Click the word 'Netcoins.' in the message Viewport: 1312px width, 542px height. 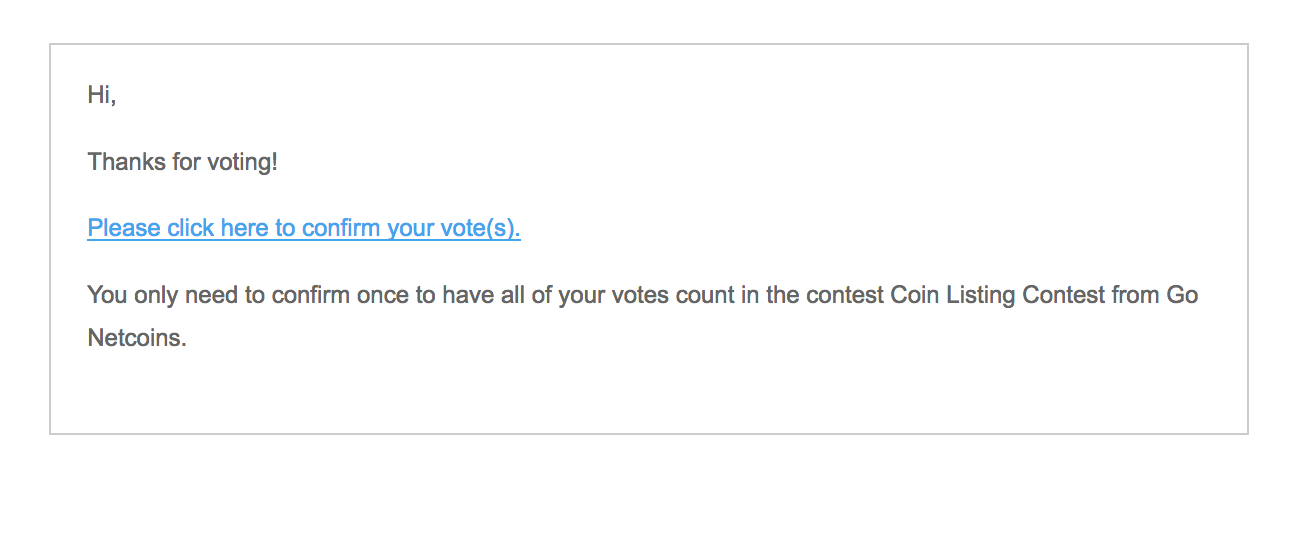click(x=137, y=338)
